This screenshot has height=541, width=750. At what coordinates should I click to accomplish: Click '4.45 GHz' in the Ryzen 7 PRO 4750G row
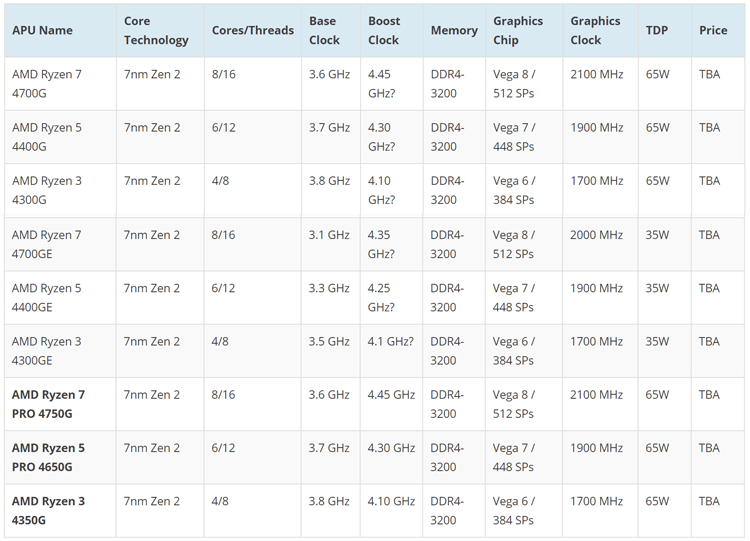point(391,395)
